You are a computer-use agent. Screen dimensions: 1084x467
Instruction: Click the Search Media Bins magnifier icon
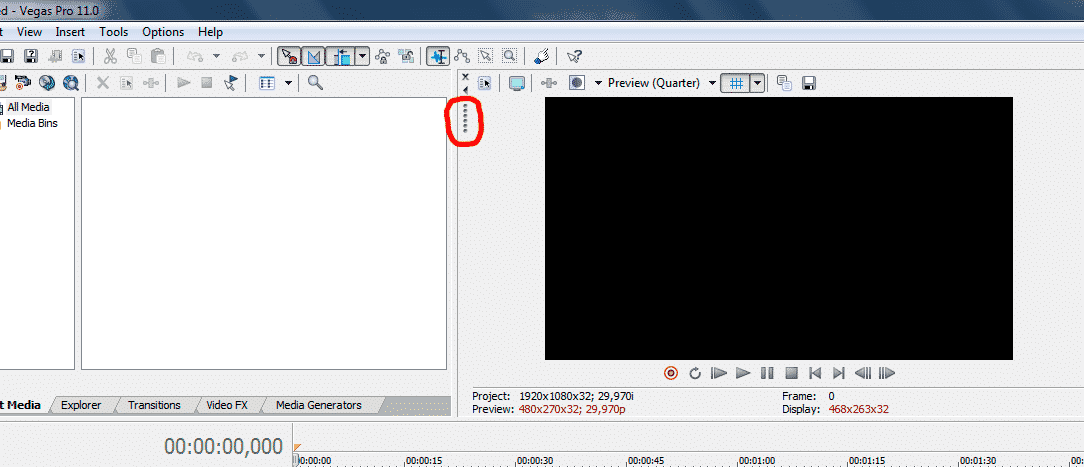point(315,83)
